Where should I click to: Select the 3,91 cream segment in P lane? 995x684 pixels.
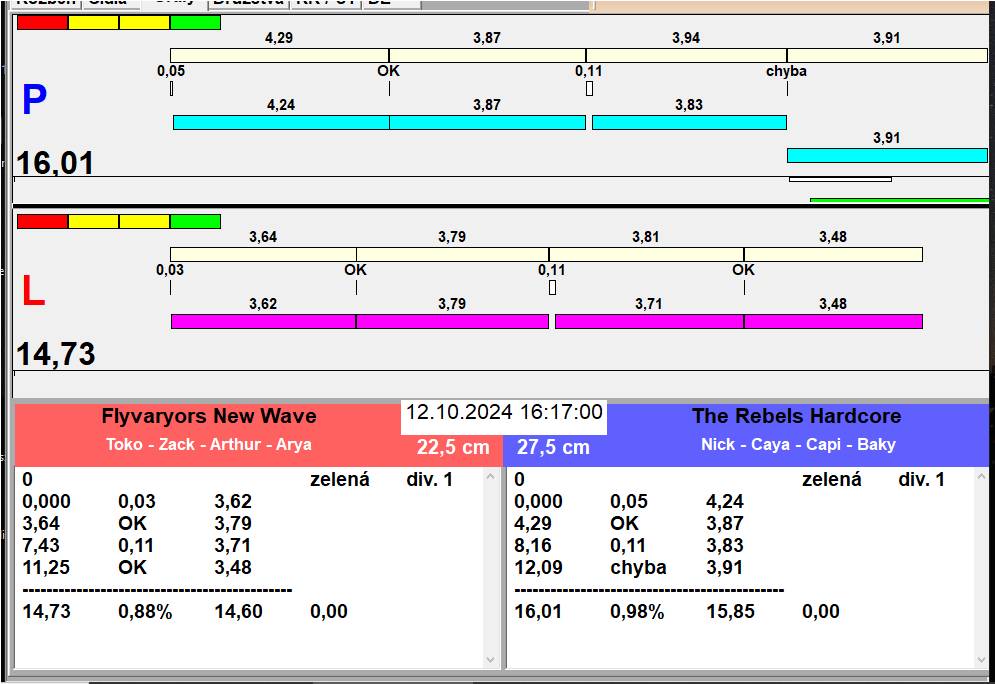coord(887,55)
